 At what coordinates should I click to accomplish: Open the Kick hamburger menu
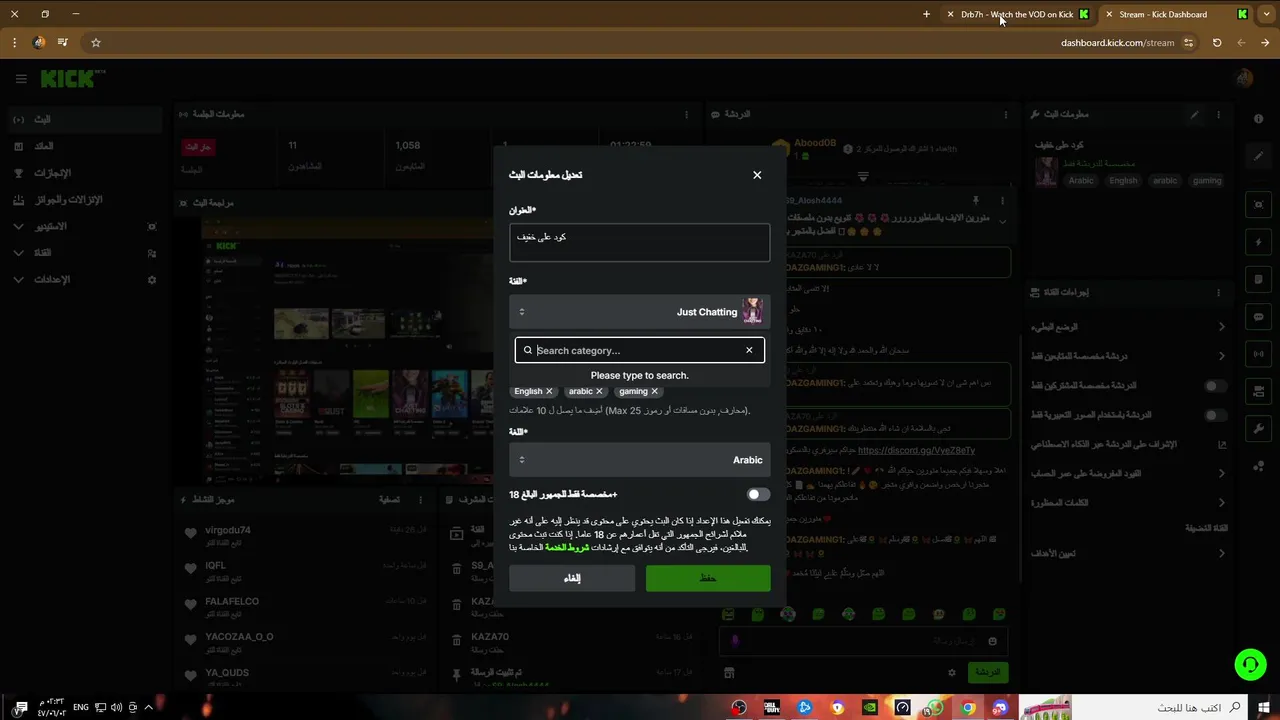pyautogui.click(x=21, y=79)
